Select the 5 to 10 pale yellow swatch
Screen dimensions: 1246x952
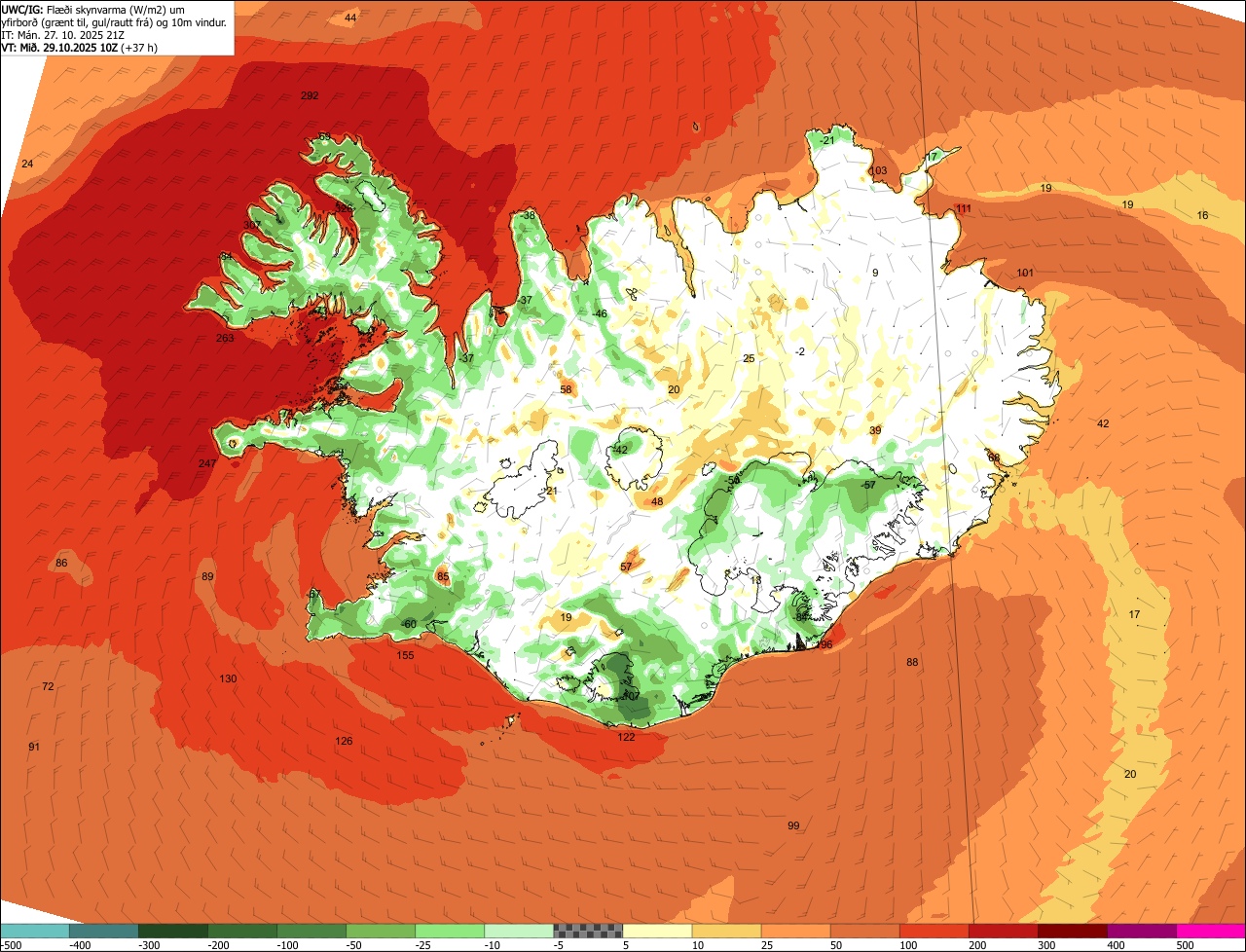pos(656,931)
